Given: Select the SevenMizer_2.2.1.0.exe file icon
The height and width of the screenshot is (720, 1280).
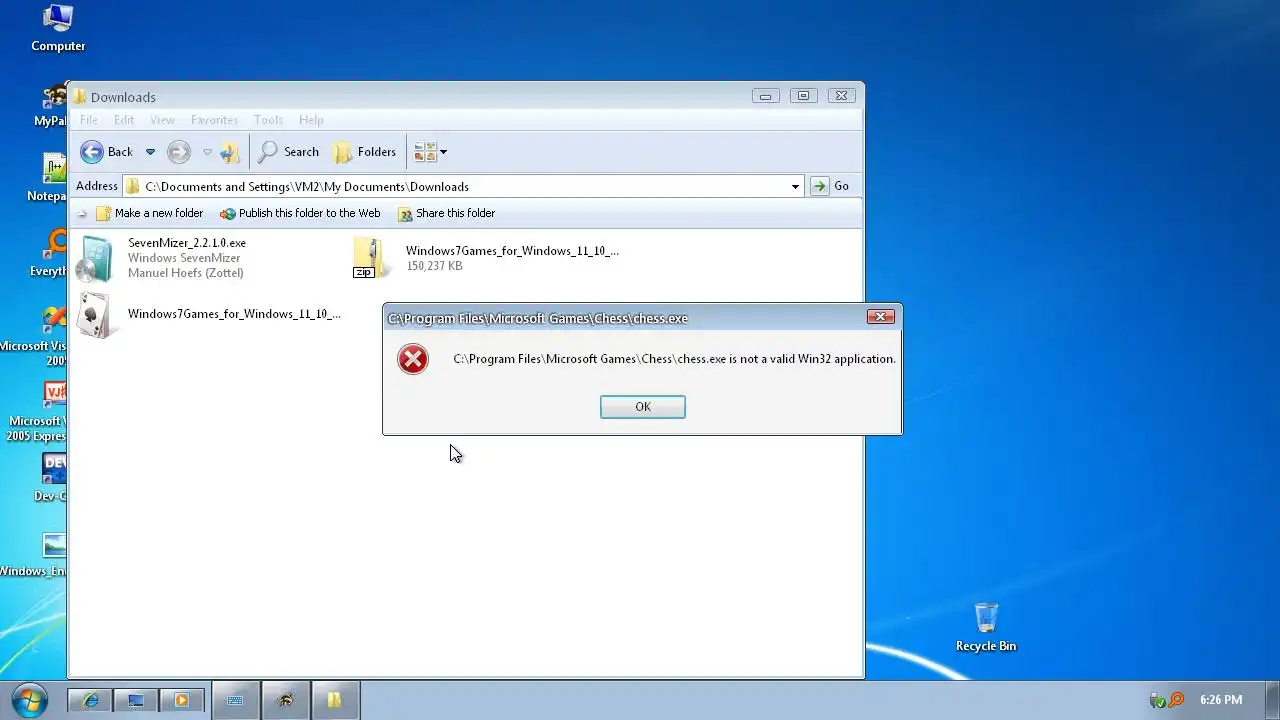Looking at the screenshot, I should point(96,259).
